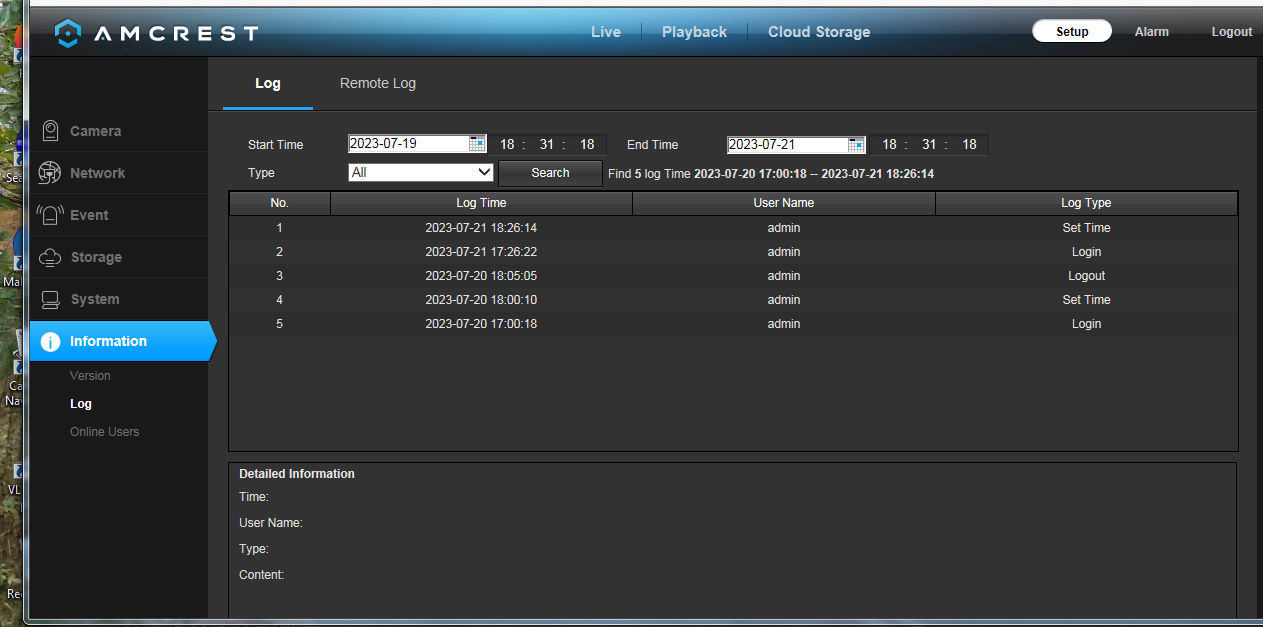Open the System settings section
This screenshot has height=627, width=1263.
click(x=119, y=299)
